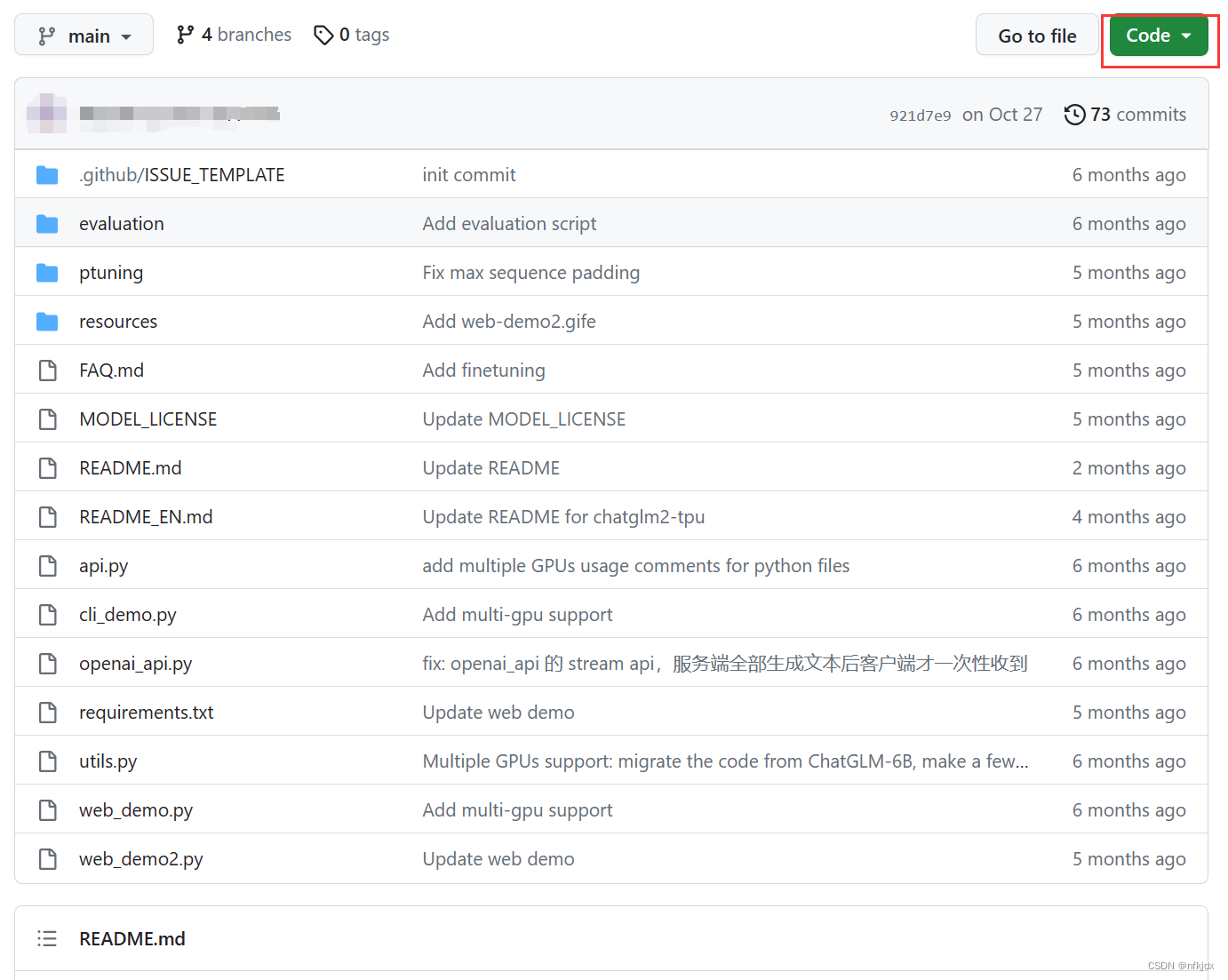Click the committer avatar thumbnail

[46, 114]
